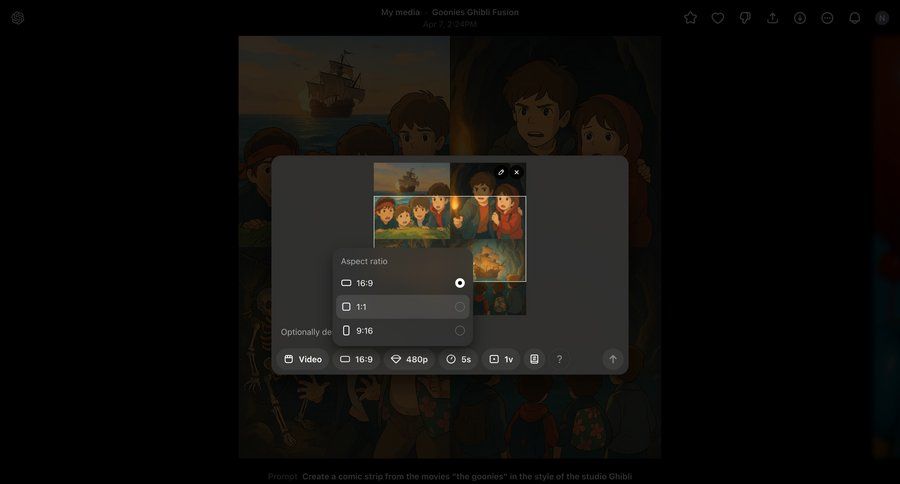Like the image with the heart icon

tap(718, 18)
